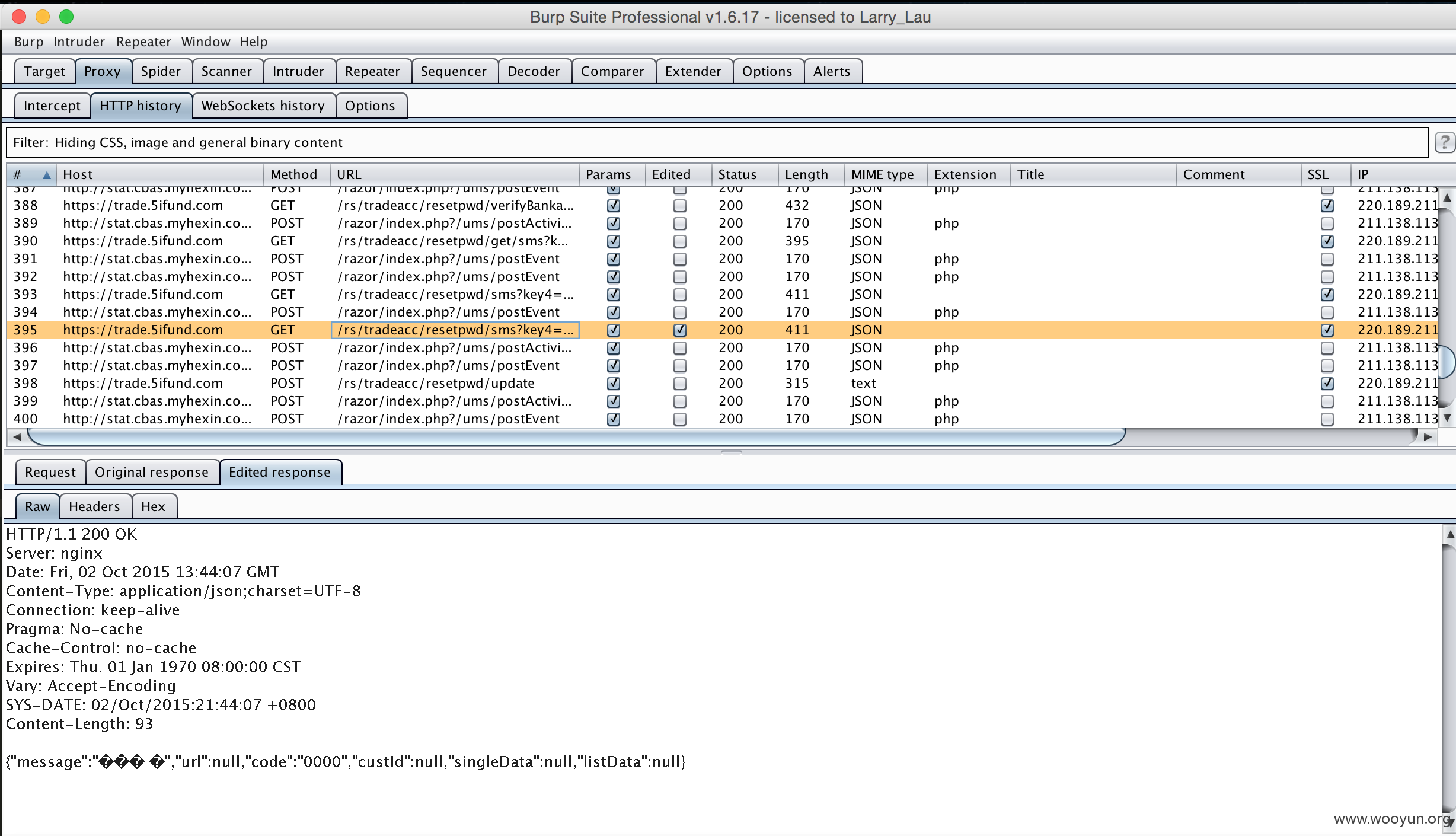Sort table by Method column
Screen dimensions: 1456x836
tap(296, 175)
